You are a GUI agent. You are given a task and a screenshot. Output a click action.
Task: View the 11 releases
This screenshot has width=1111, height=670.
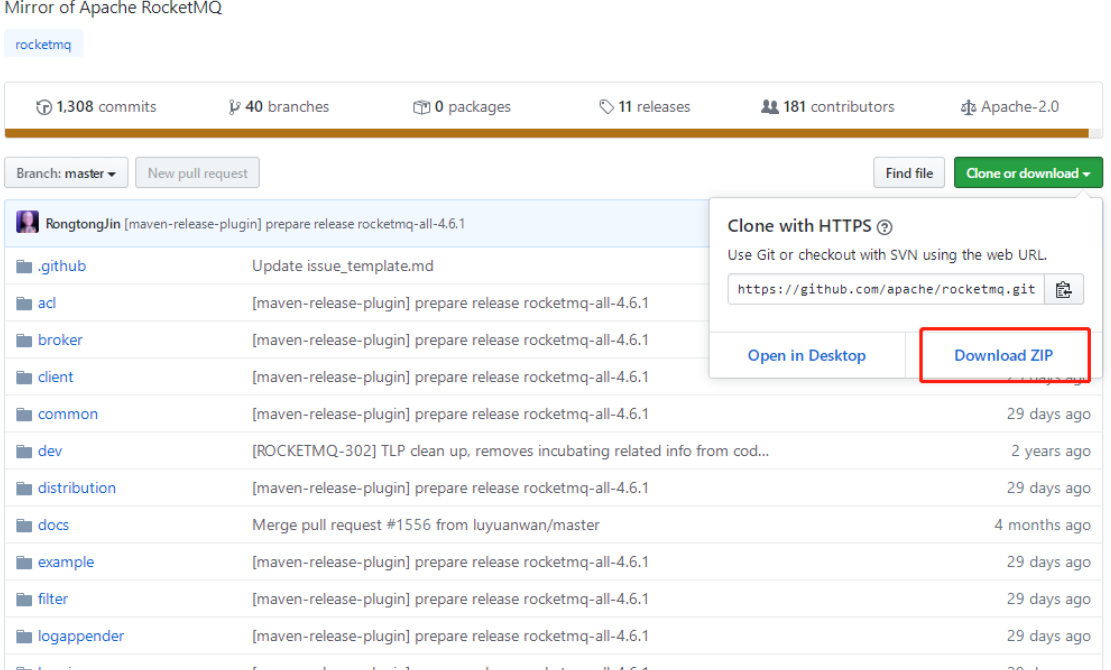tap(645, 107)
